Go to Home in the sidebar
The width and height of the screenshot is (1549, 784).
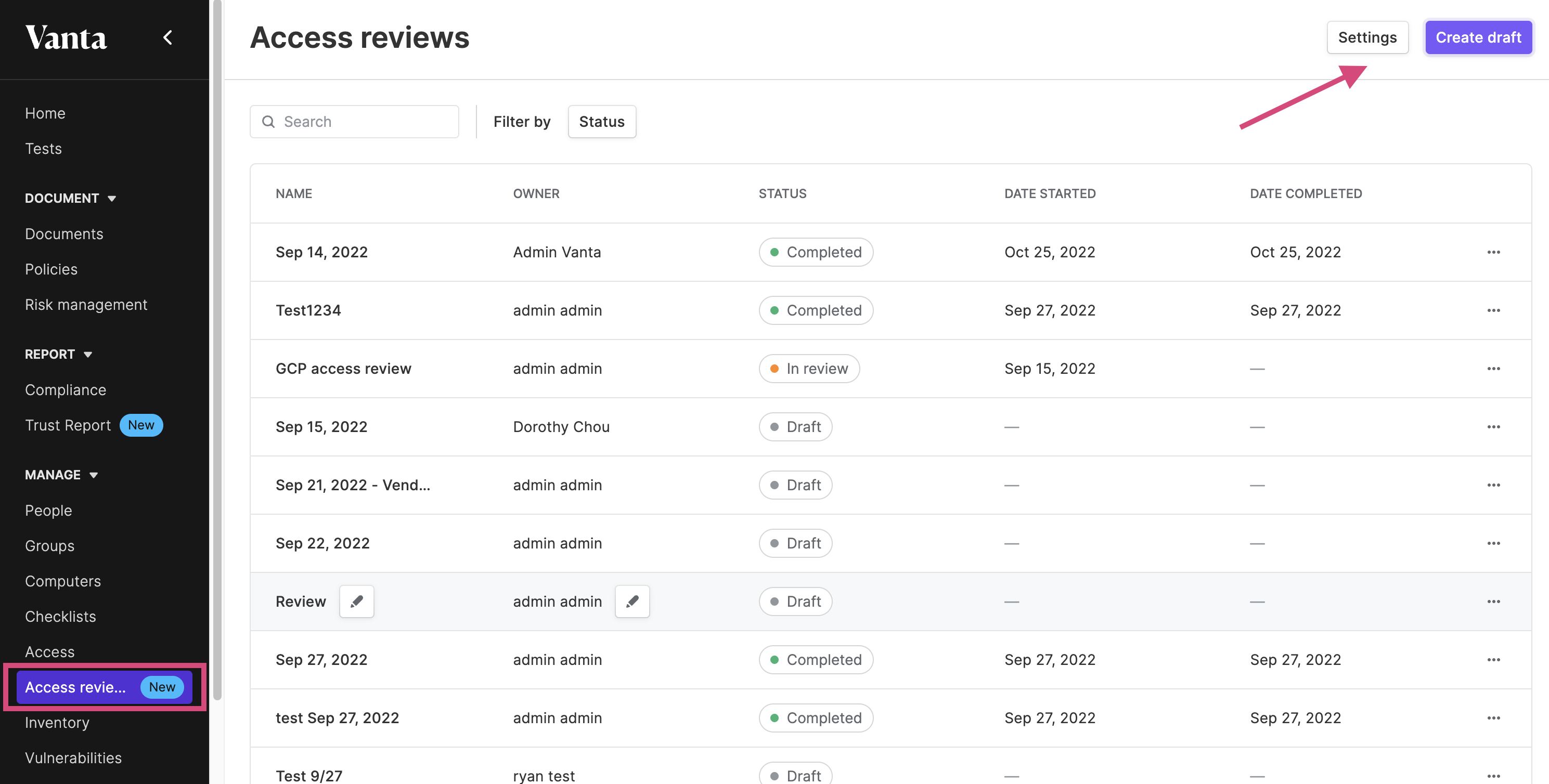[x=45, y=113]
